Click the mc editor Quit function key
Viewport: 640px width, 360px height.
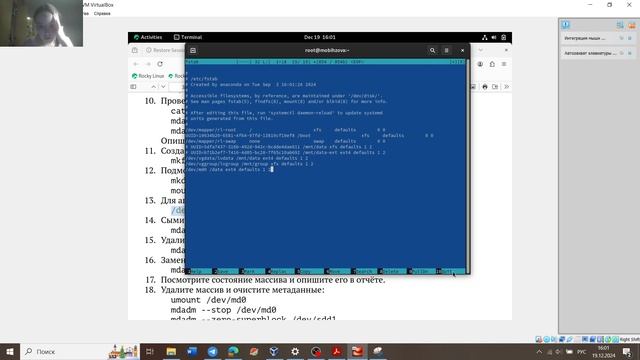449,271
